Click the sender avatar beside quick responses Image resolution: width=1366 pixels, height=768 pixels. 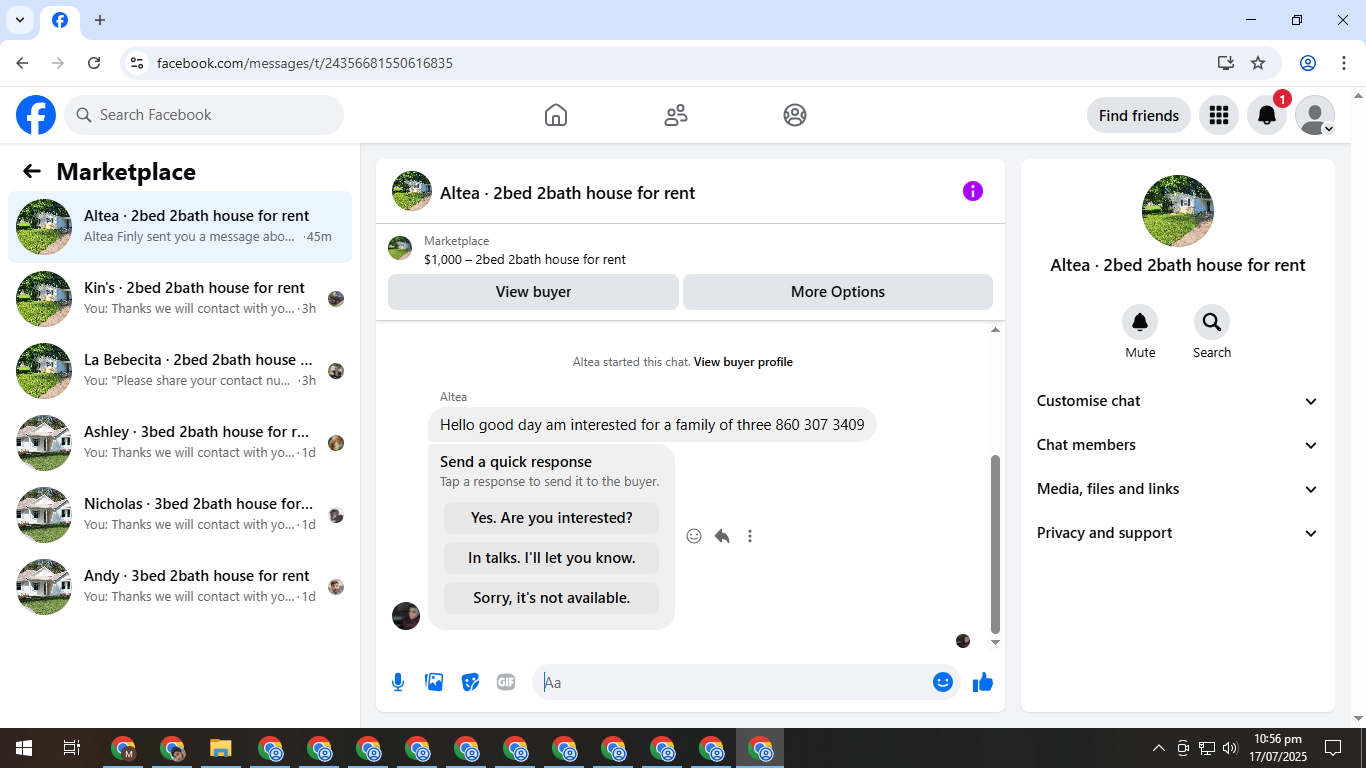pyautogui.click(x=406, y=616)
